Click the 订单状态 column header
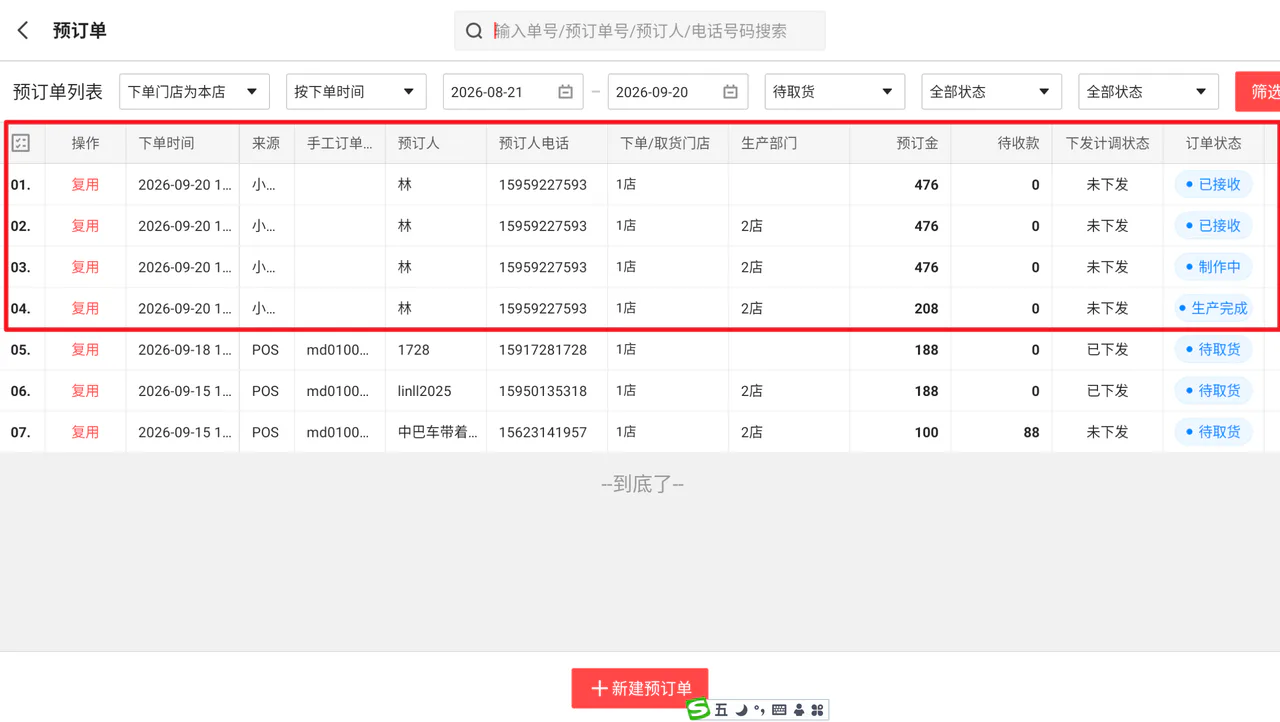The width and height of the screenshot is (1280, 722). pos(1213,143)
